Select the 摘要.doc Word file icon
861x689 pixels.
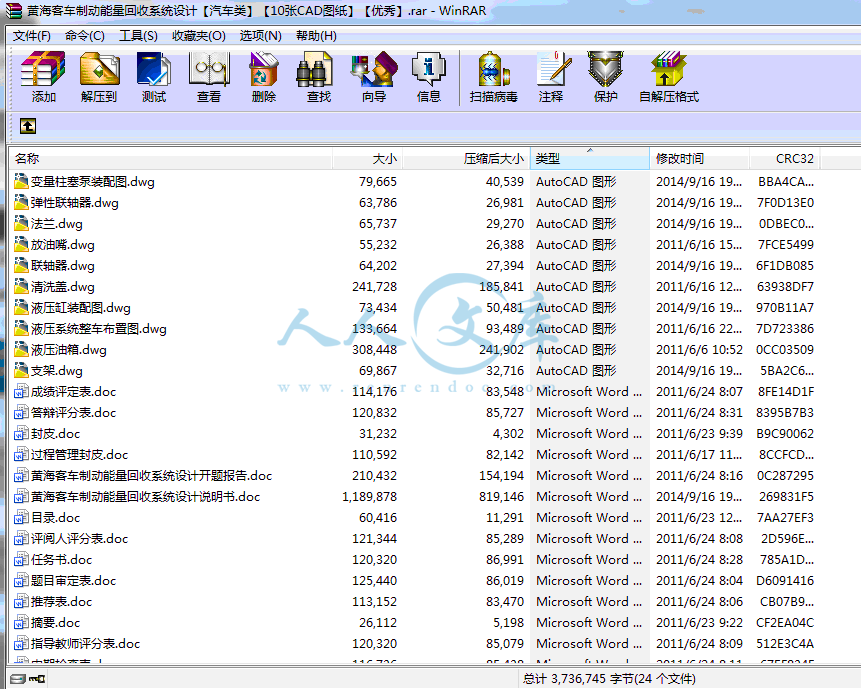coord(21,623)
